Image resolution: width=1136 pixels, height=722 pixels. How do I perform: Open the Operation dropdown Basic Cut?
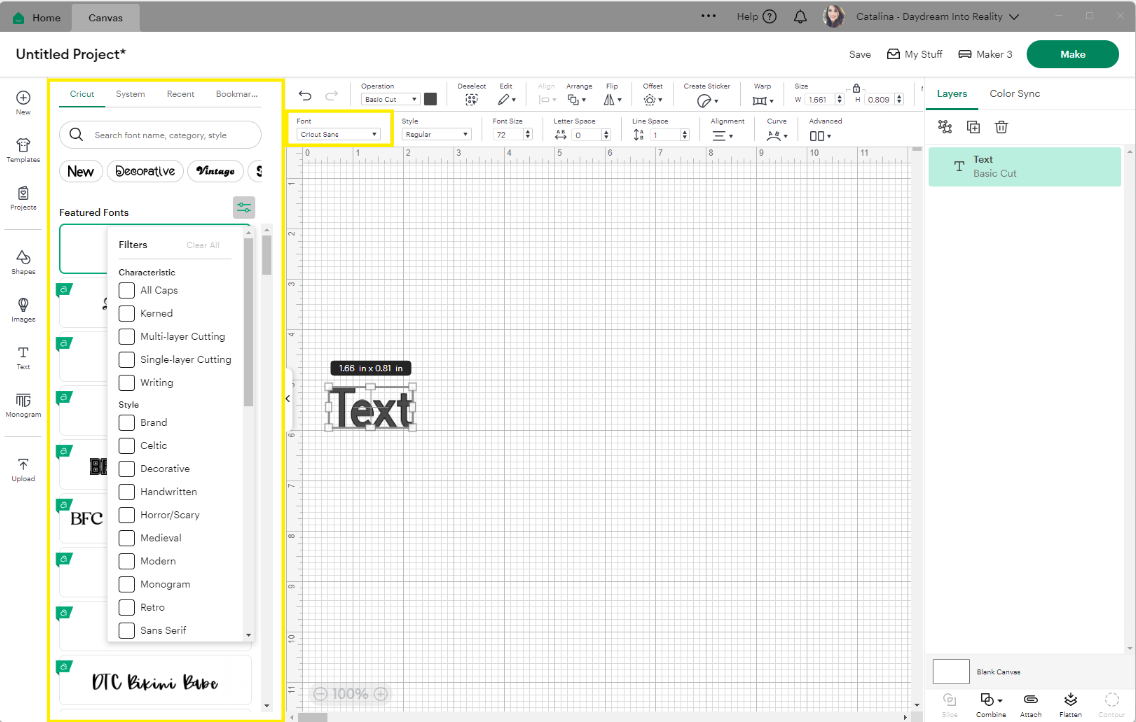click(390, 99)
